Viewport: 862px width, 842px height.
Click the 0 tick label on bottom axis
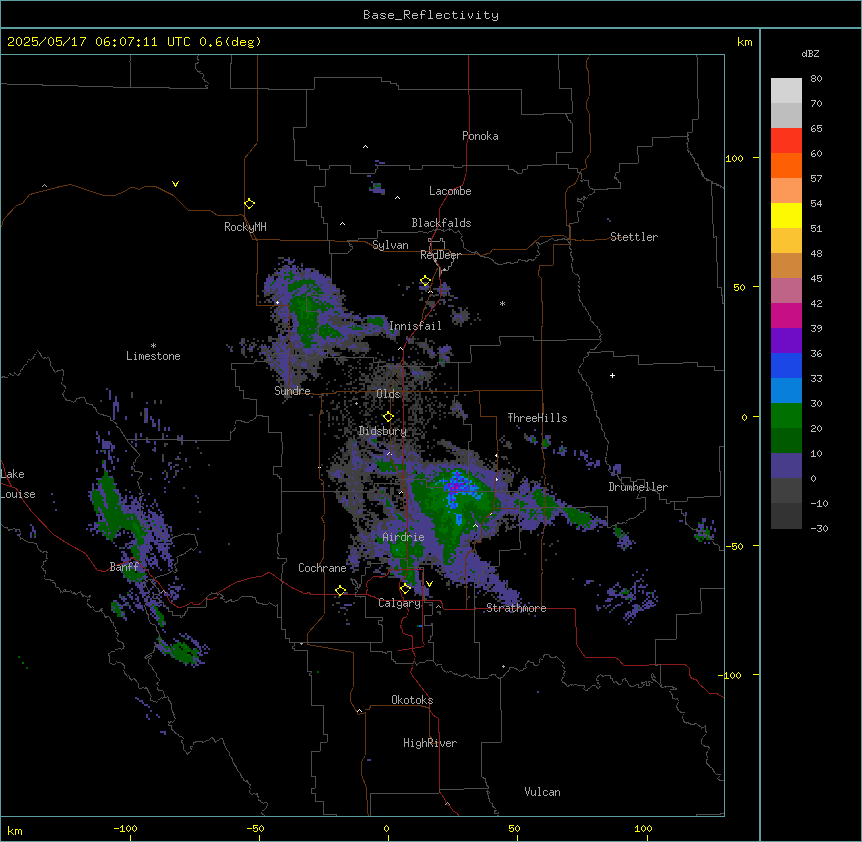point(386,828)
